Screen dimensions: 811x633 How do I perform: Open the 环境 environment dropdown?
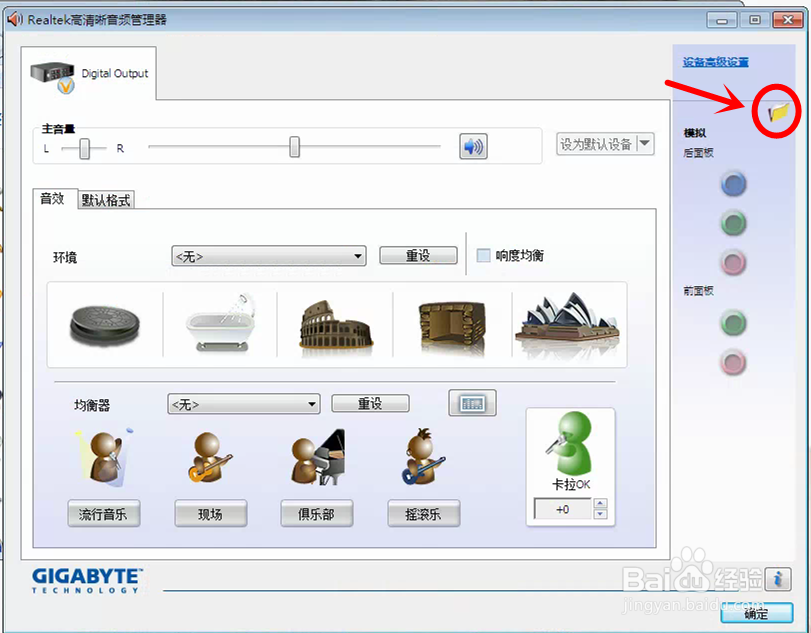click(x=268, y=255)
